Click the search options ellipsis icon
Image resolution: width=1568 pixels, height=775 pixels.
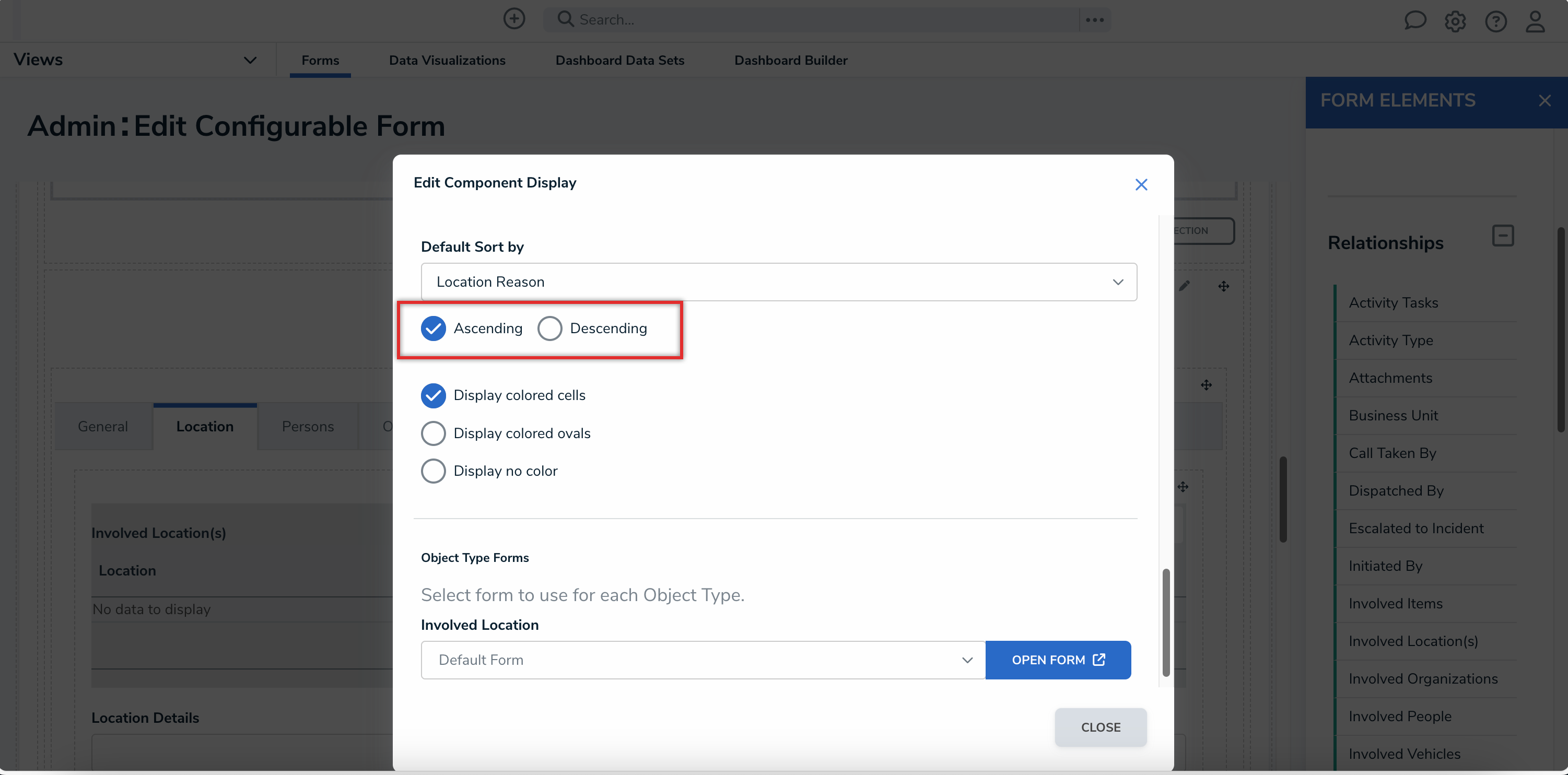point(1094,20)
